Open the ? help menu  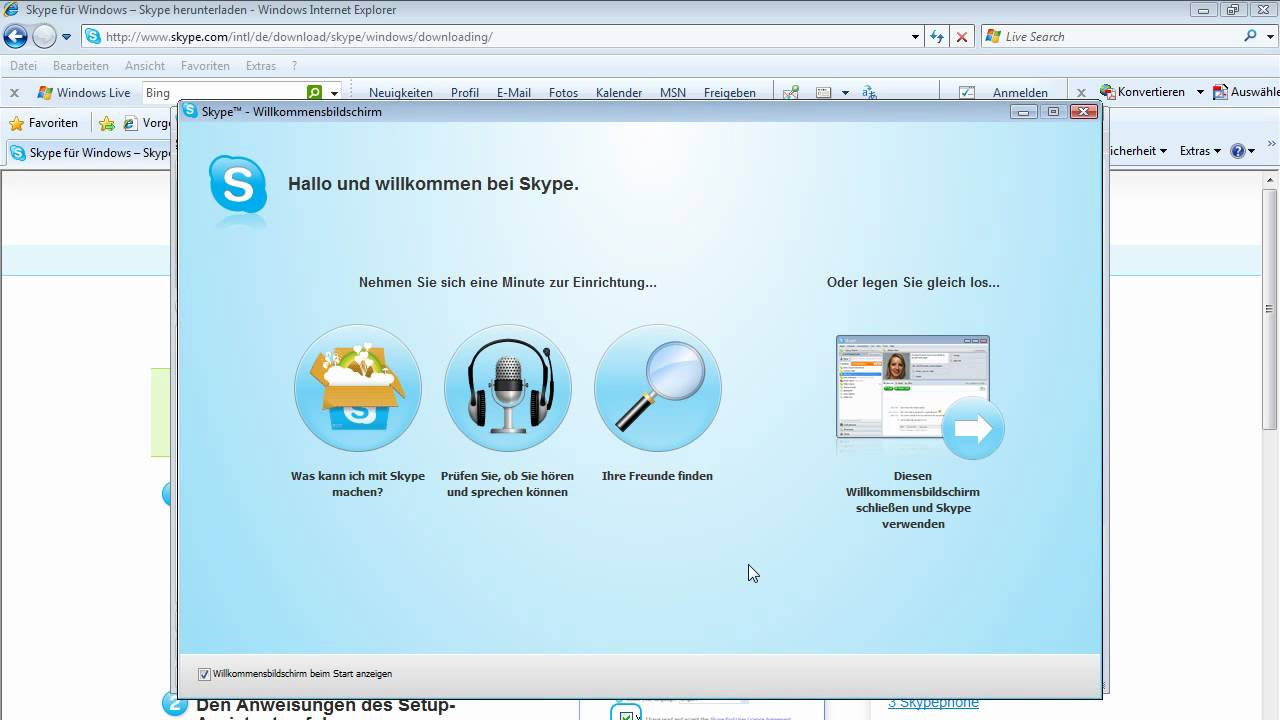tap(294, 66)
